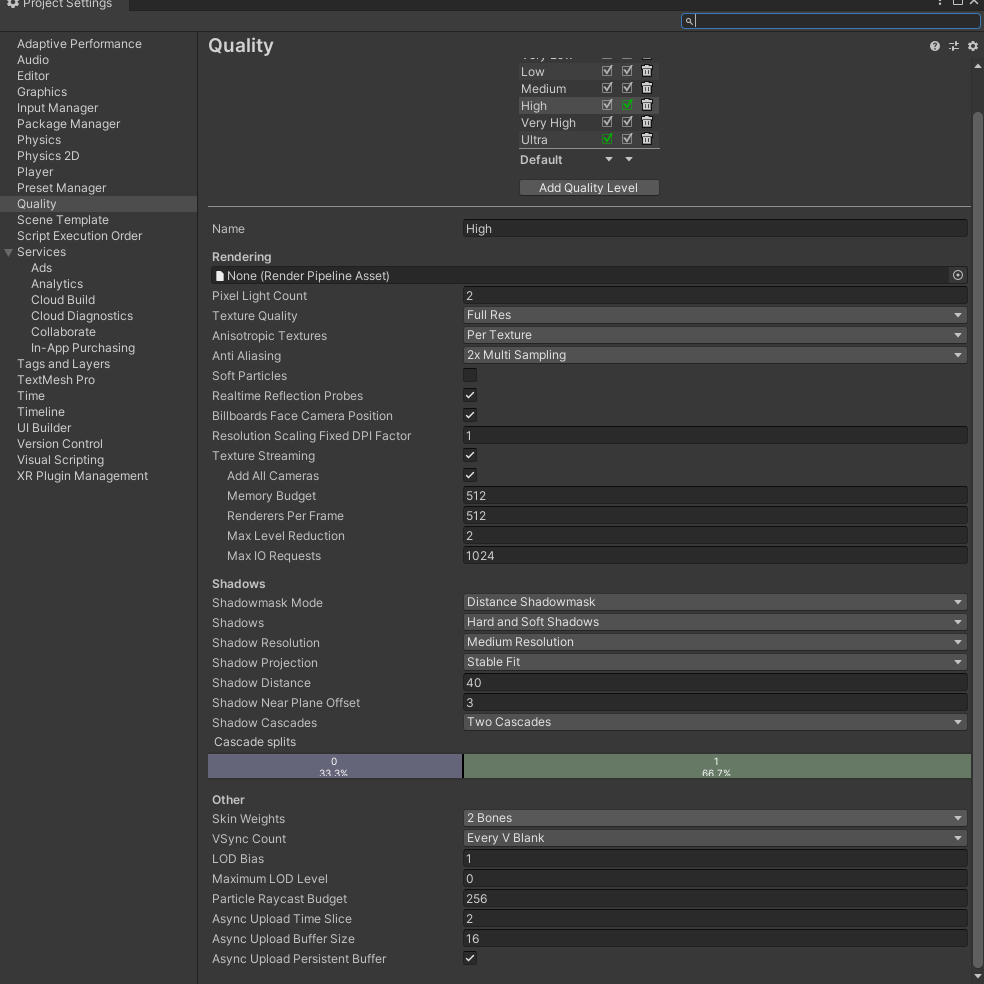Delete the Medium quality level
Screen dimensions: 984x984
point(646,88)
